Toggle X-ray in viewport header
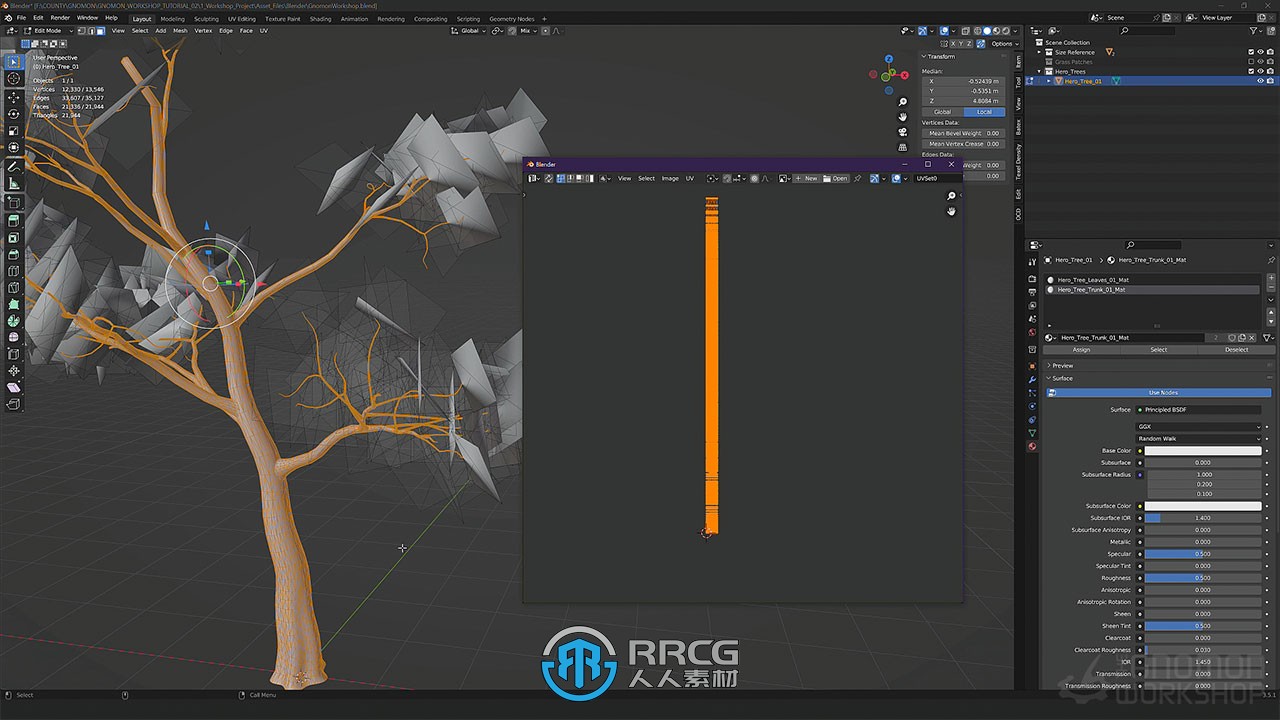The image size is (1280, 720). (x=964, y=31)
